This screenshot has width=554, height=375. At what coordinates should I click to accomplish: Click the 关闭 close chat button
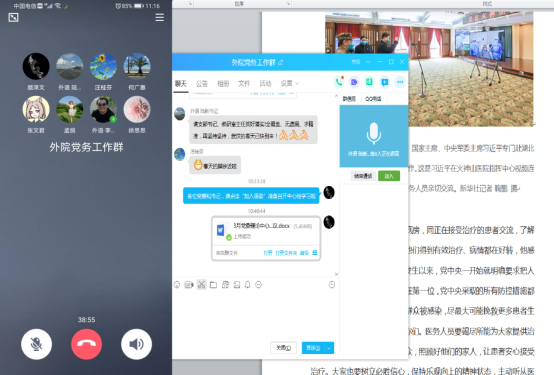283,348
